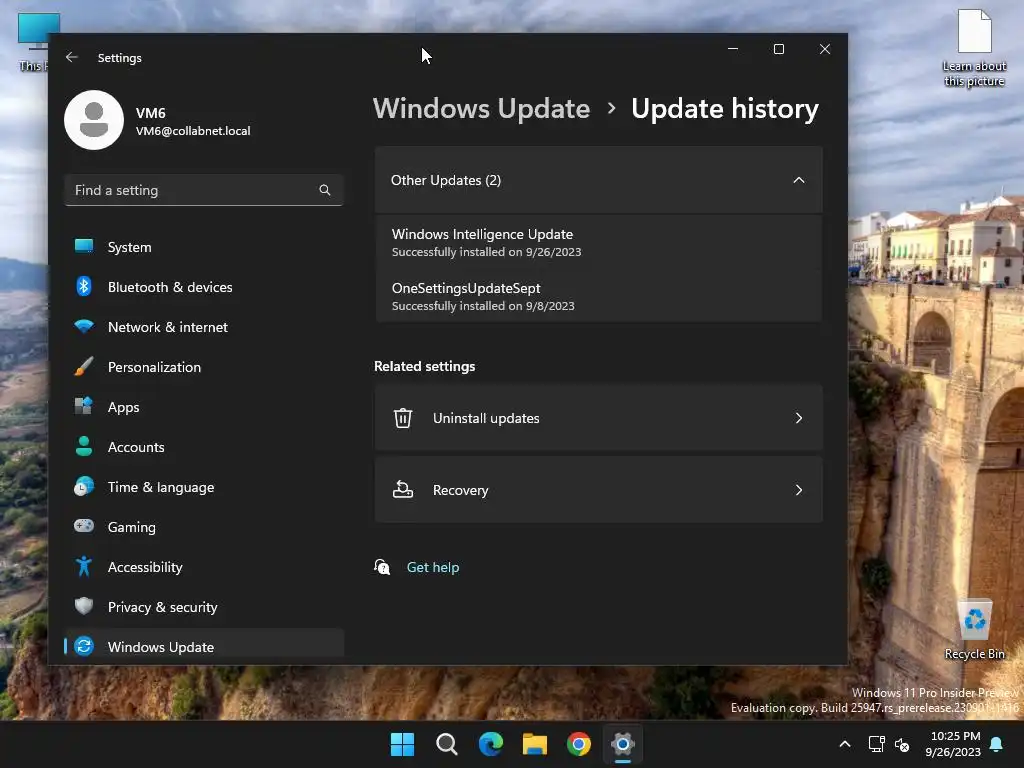
Task: Click the OneSettingsUpdateSept entry
Action: (x=598, y=296)
